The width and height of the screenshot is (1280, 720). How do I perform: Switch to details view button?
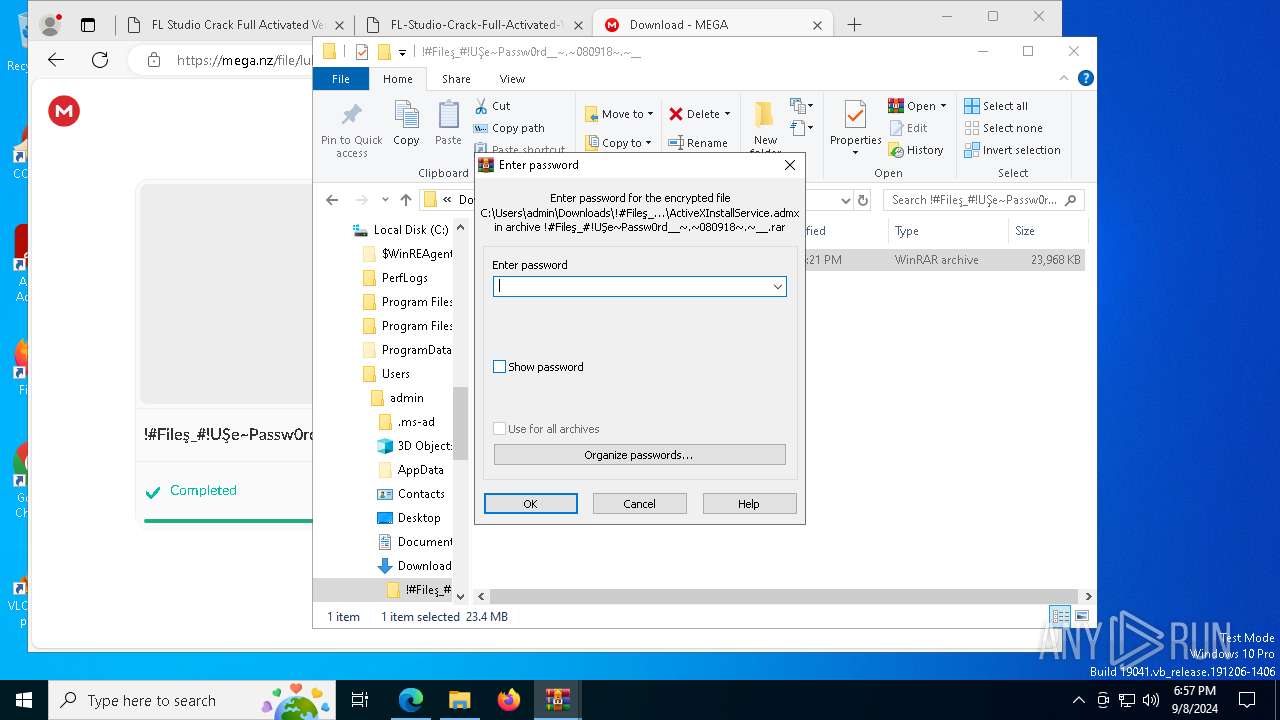pos(1060,616)
